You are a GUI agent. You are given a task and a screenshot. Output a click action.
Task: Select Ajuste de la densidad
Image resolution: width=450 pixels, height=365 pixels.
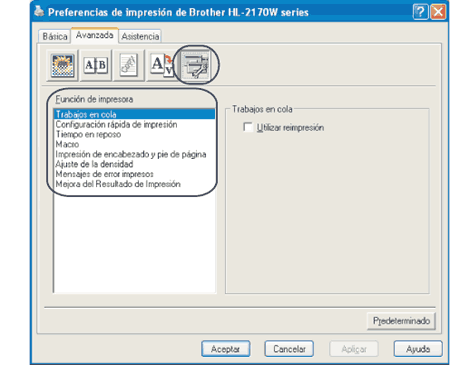(x=134, y=164)
